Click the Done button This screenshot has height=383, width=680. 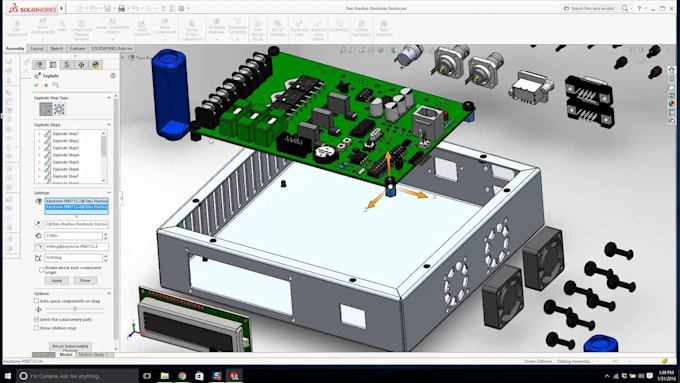85,281
